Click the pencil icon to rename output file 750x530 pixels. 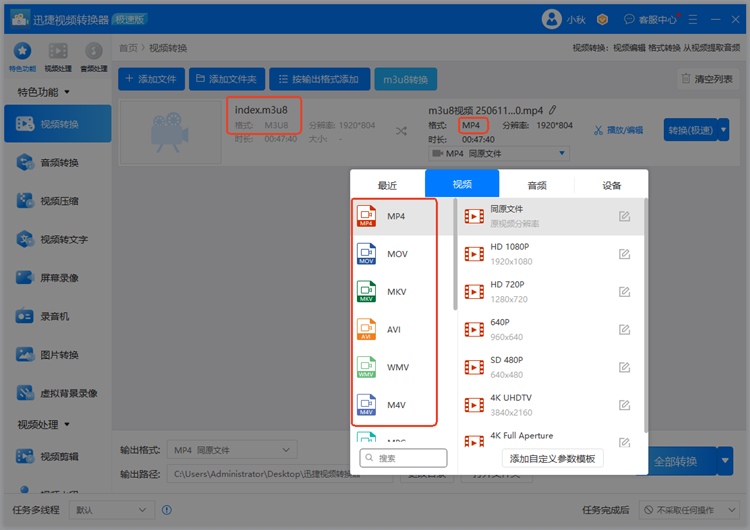tap(552, 110)
